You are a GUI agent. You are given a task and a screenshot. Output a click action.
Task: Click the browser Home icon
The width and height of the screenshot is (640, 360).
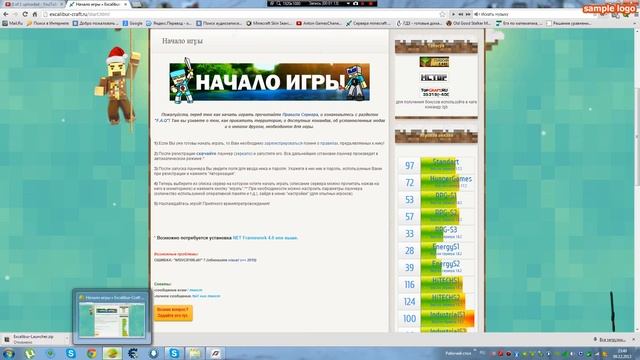(35, 14)
